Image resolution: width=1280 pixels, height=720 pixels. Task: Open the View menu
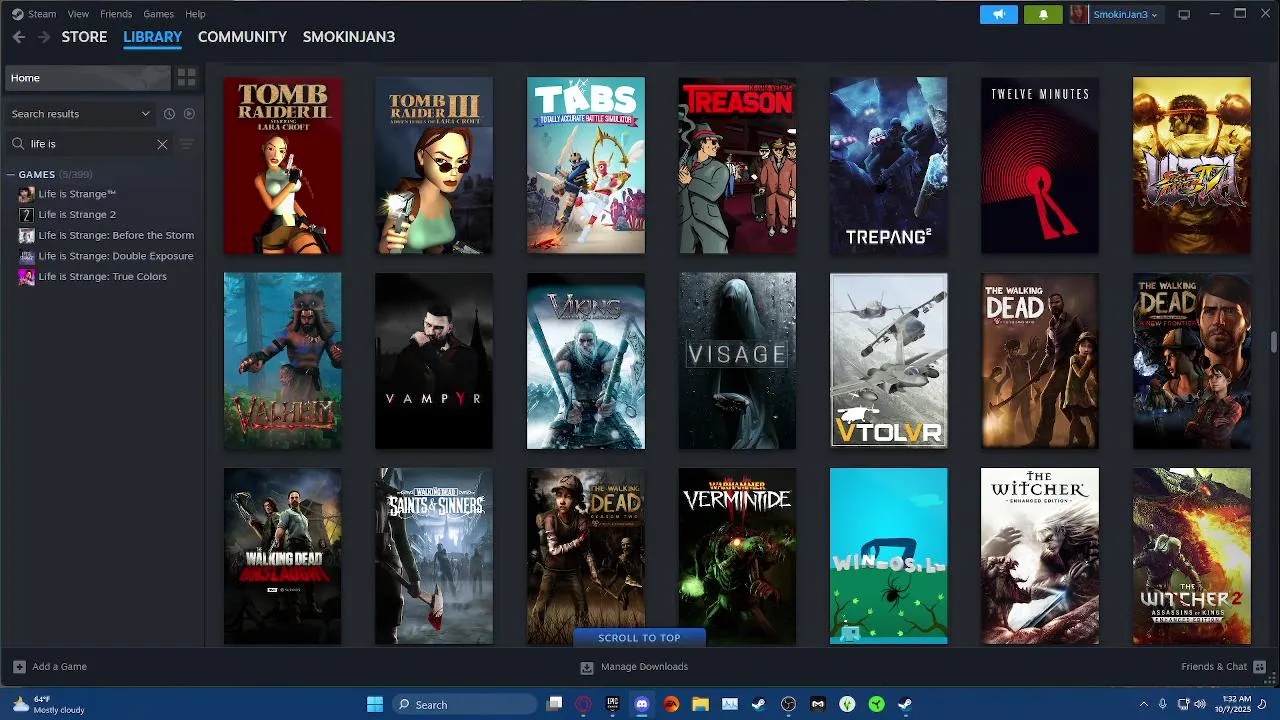(78, 14)
